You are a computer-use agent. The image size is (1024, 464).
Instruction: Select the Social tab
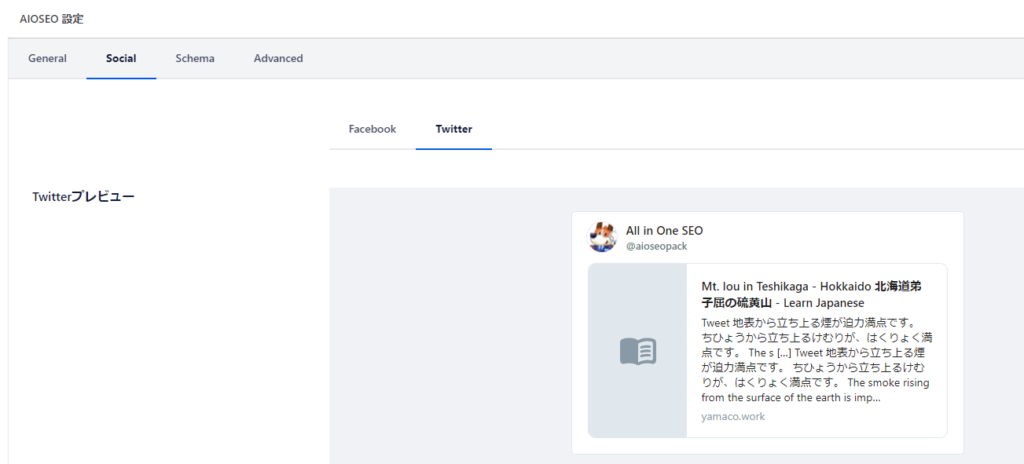[121, 58]
